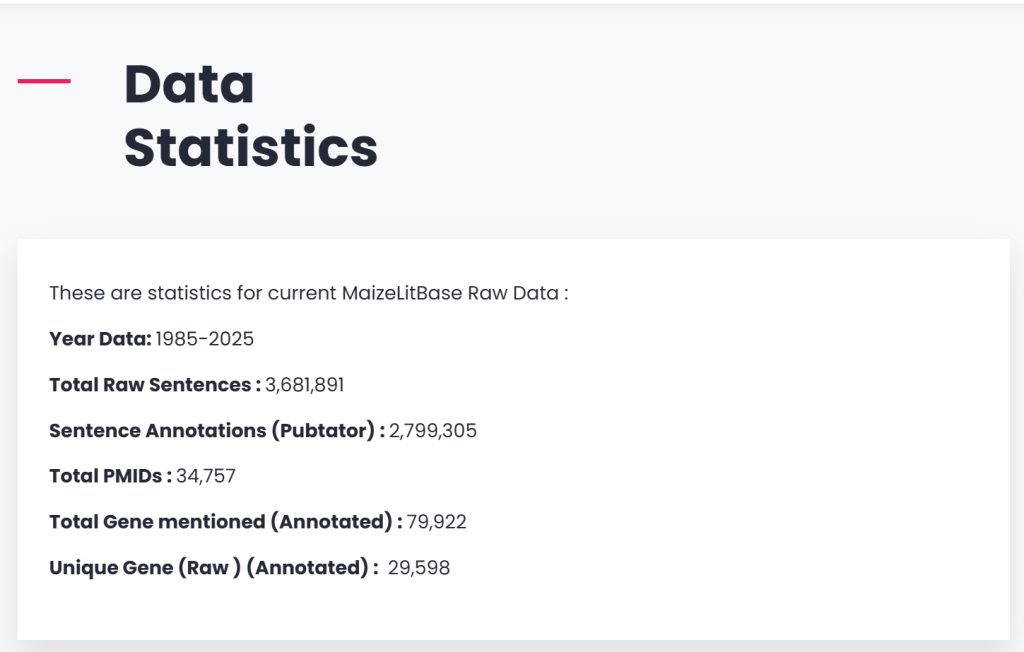The image size is (1024, 652).
Task: Select the Total Raw Sentences label
Action: (x=154, y=385)
